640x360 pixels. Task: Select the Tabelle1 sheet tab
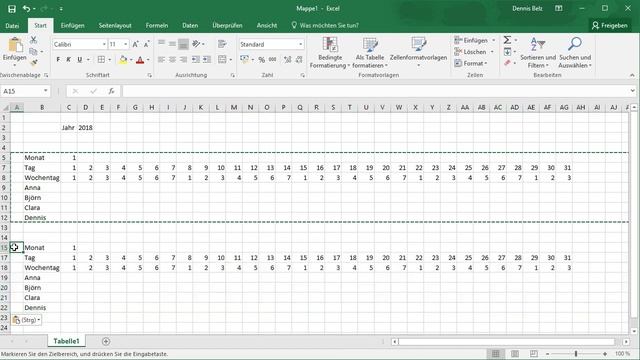point(66,341)
